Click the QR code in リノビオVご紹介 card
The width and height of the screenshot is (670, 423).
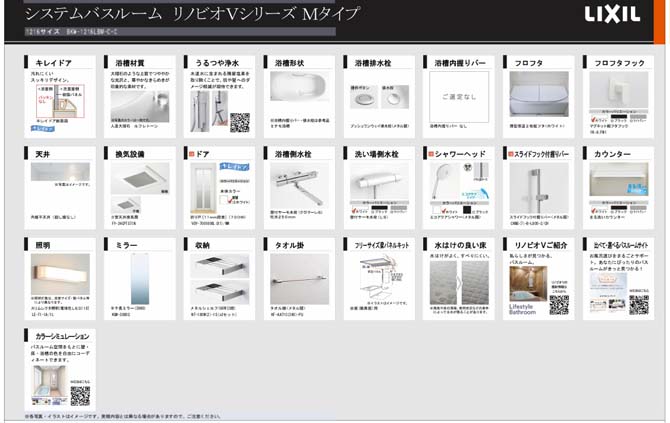(x=559, y=305)
